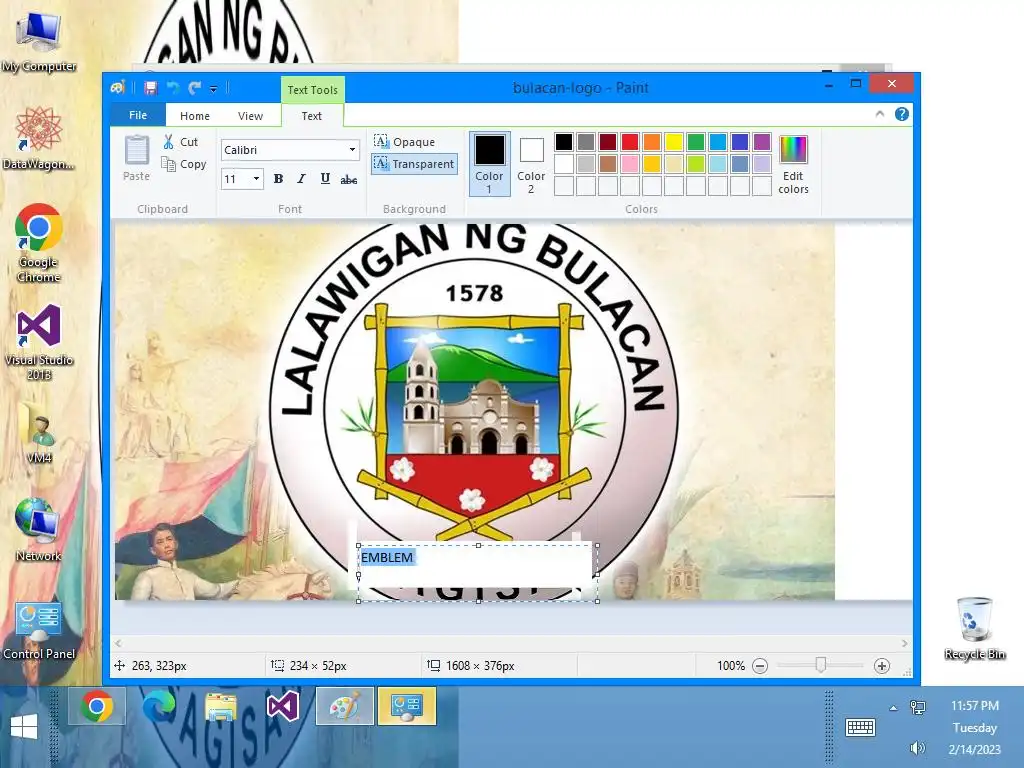Open the Recycle Bin
Viewport: 1024px width, 768px height.
(974, 628)
